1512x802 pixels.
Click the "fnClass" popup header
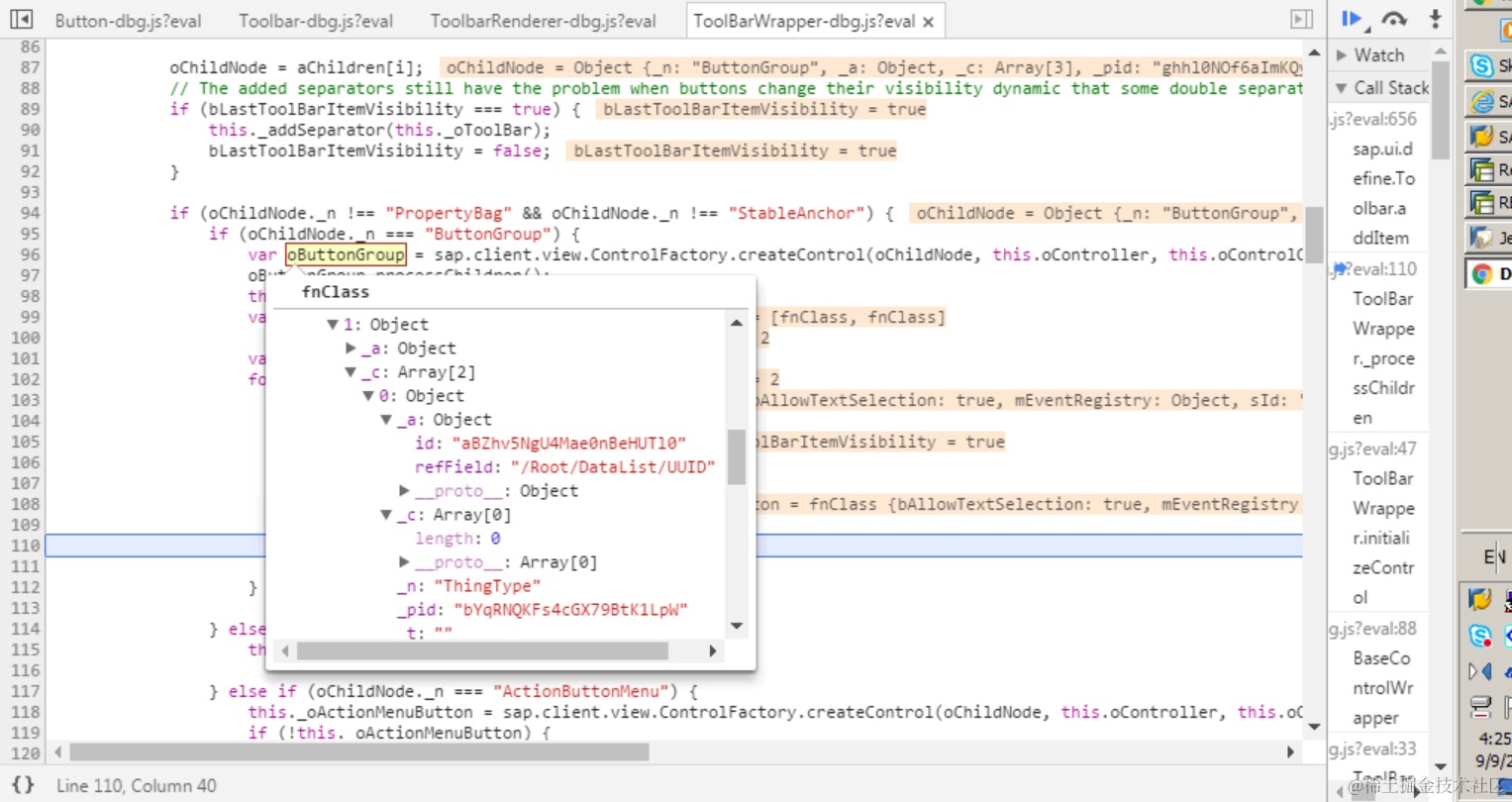pyautogui.click(x=336, y=292)
